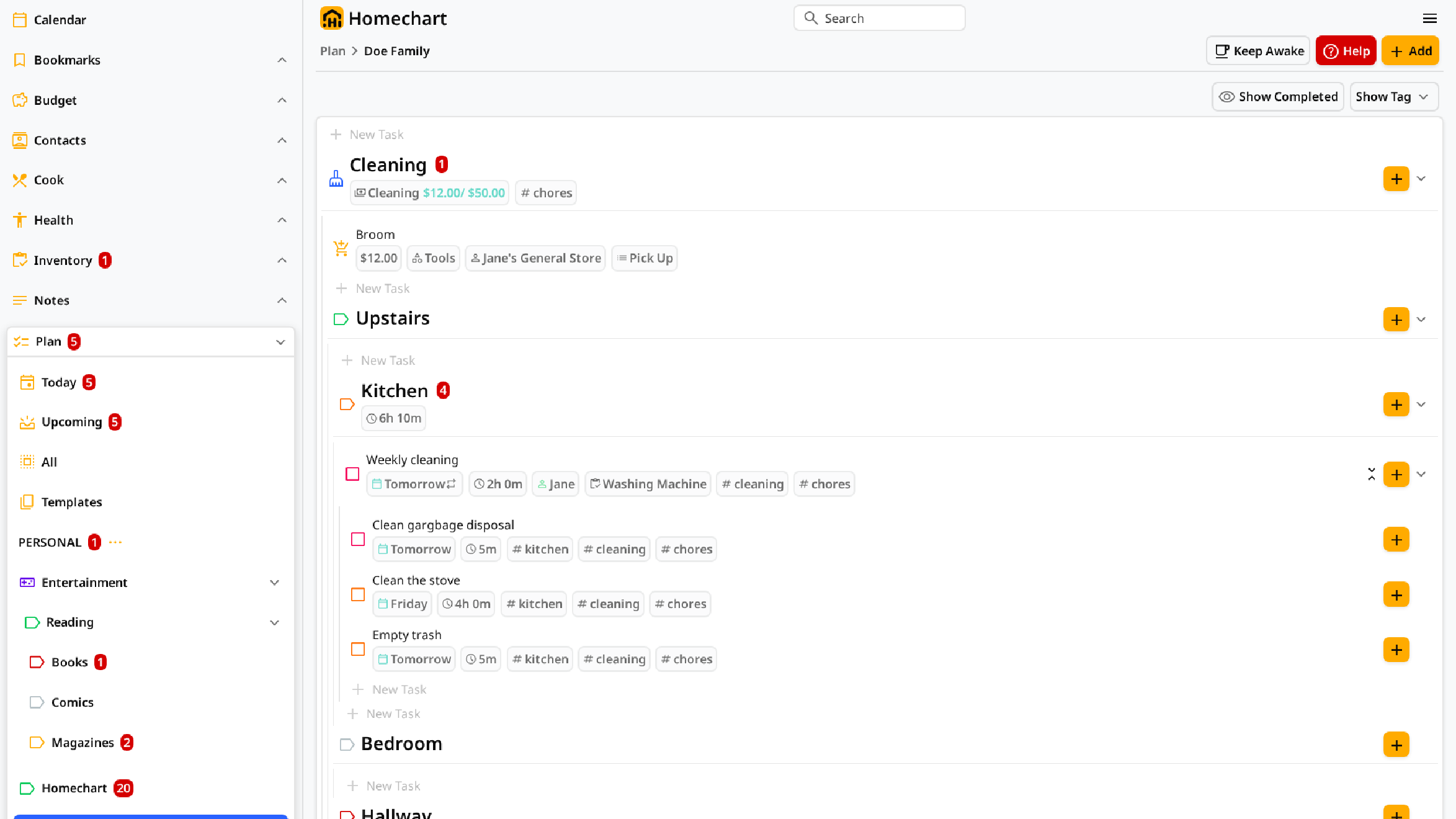Open Jane's General Store tag
Viewport: 1456px width, 819px height.
pyautogui.click(x=535, y=258)
